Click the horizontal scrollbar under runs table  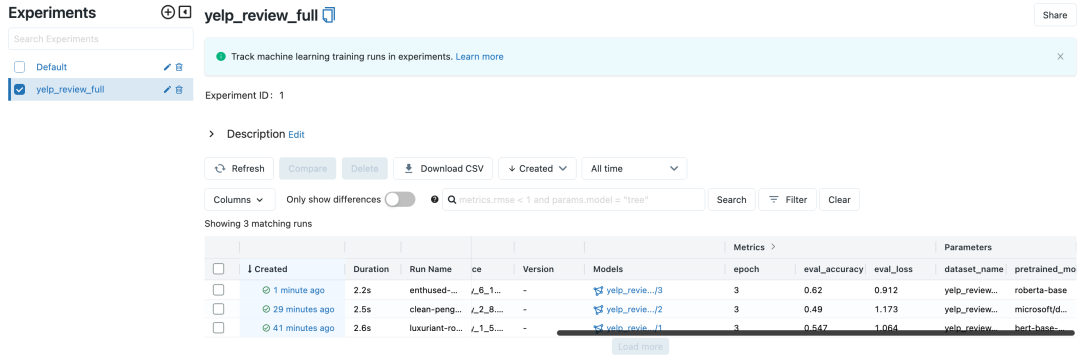(816, 333)
